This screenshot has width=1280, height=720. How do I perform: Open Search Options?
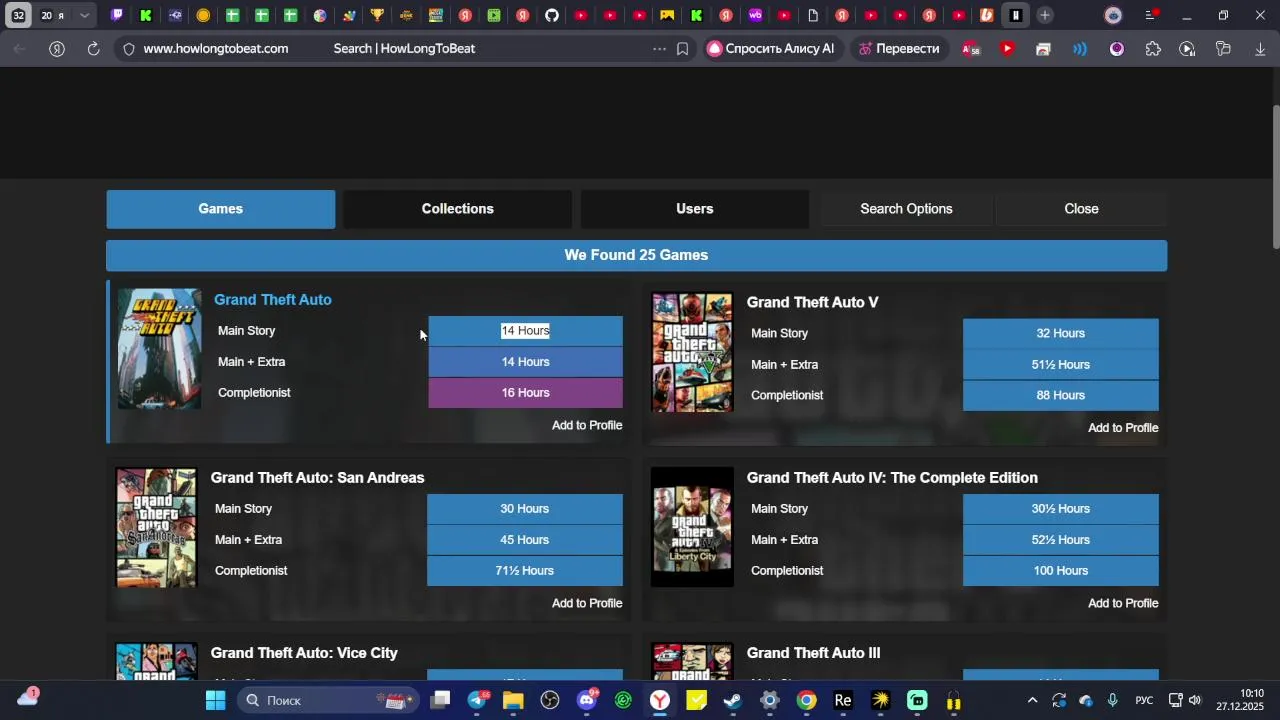coord(906,209)
